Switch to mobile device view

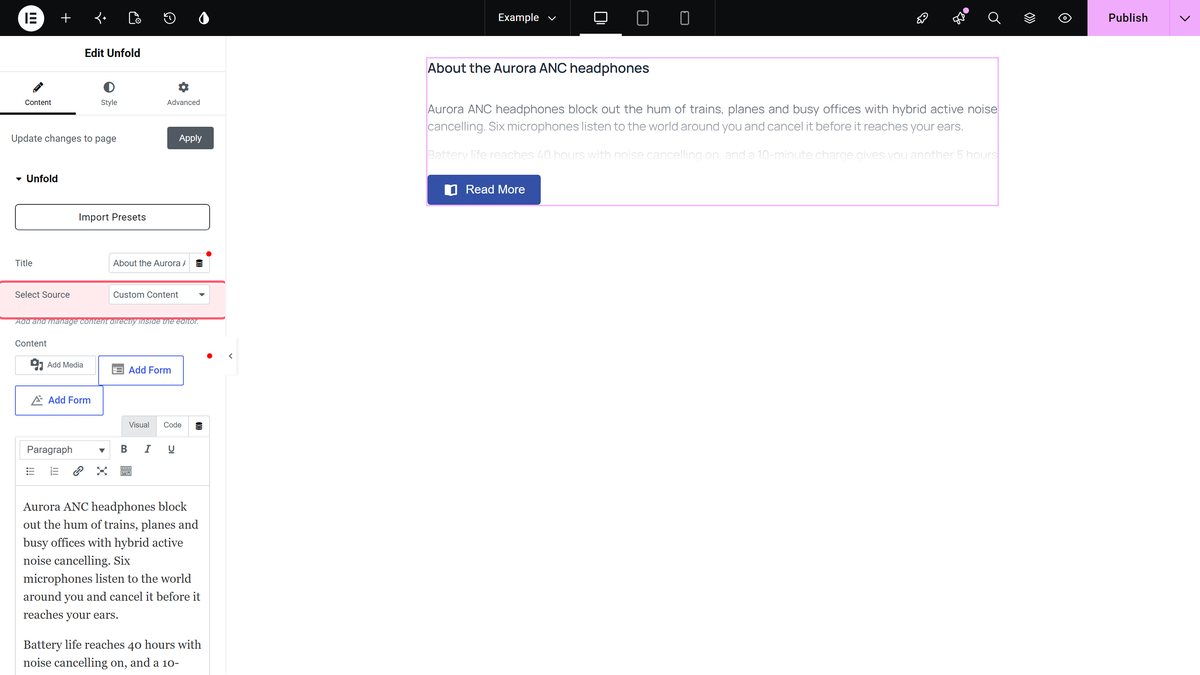(x=685, y=18)
